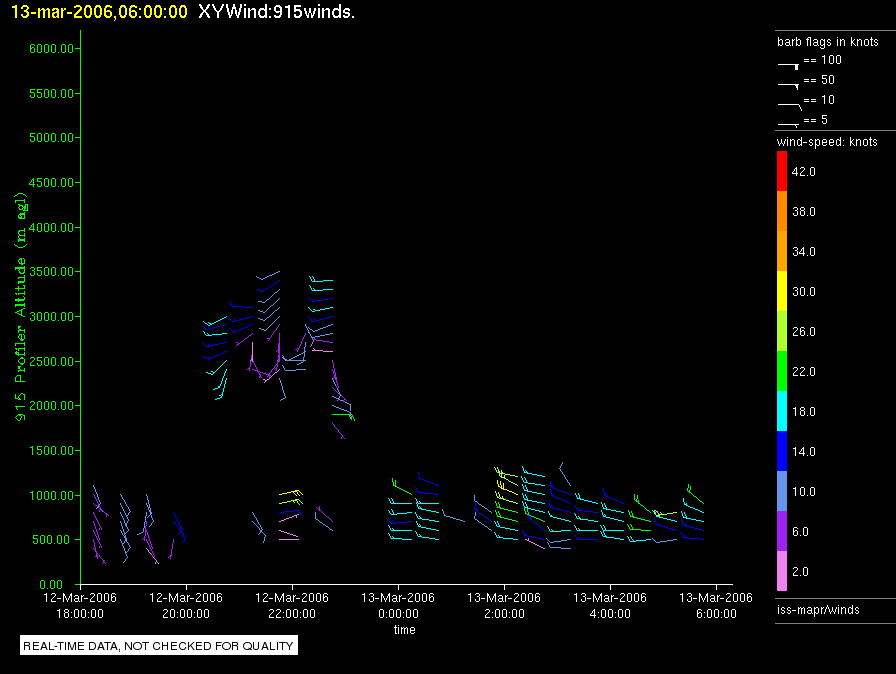Click the 50-knot barb flag legend symbol
This screenshot has width=896, height=674.
[x=789, y=86]
